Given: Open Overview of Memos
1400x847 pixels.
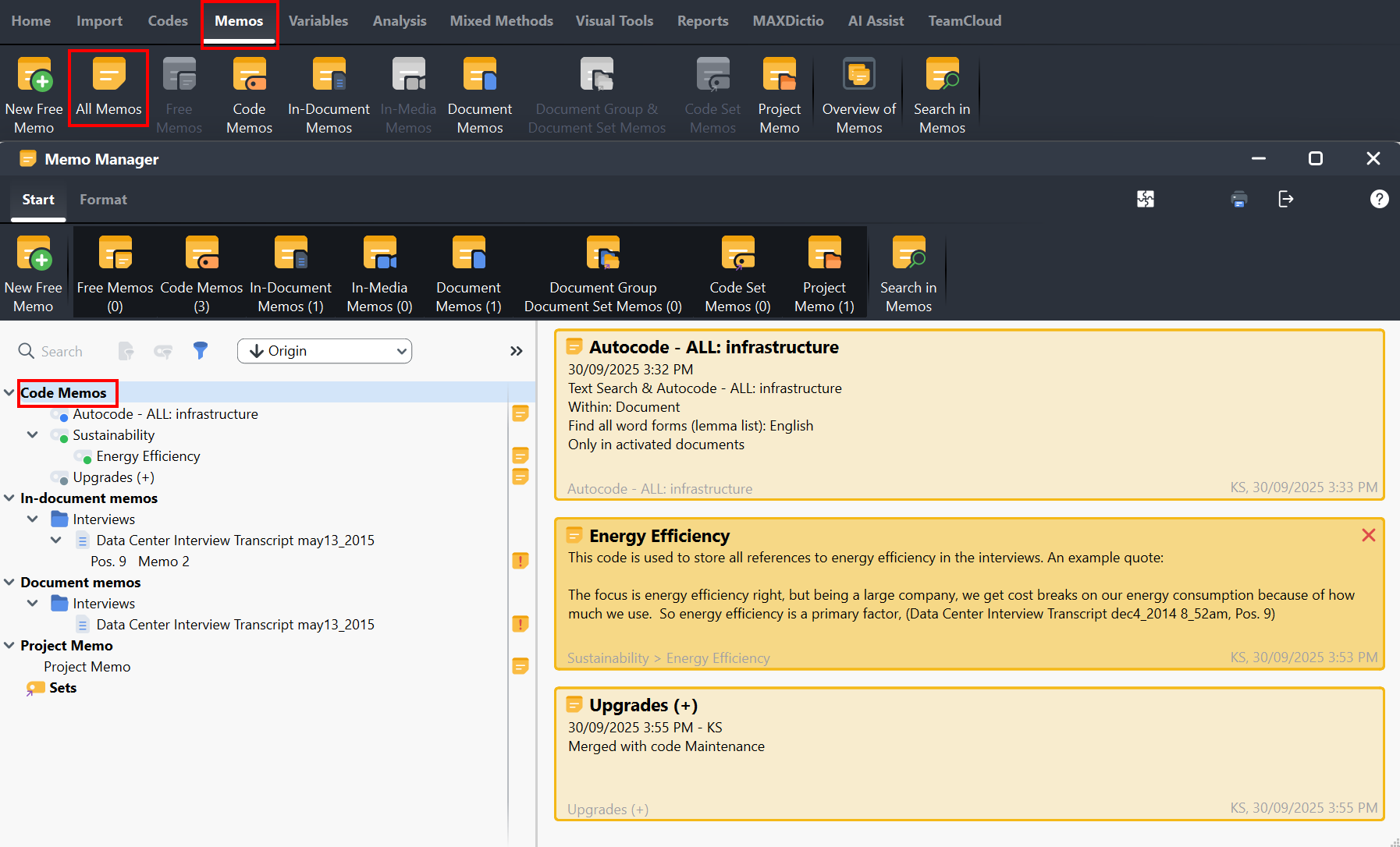Looking at the screenshot, I should (x=859, y=95).
